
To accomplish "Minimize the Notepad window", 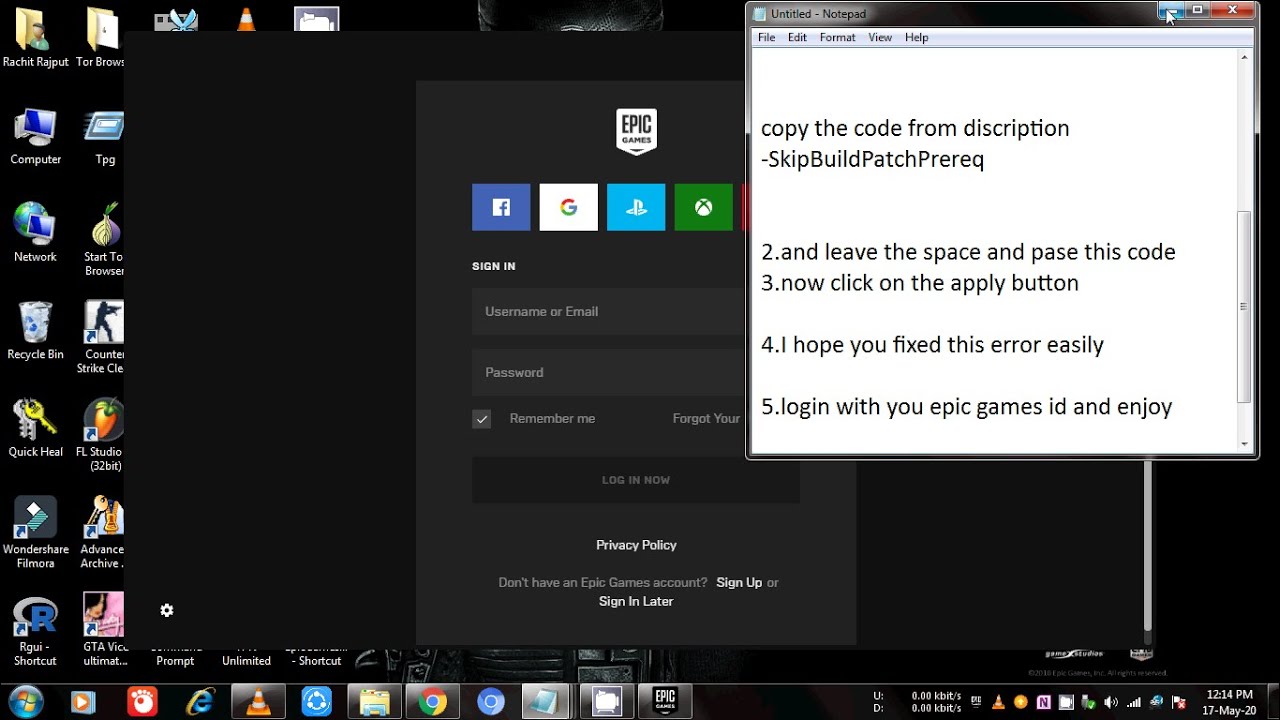I will [1170, 11].
